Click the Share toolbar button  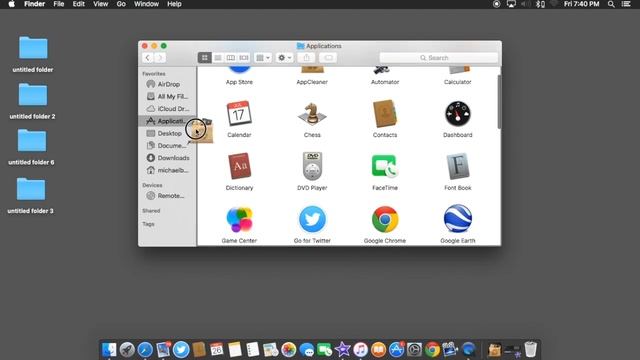click(x=307, y=58)
